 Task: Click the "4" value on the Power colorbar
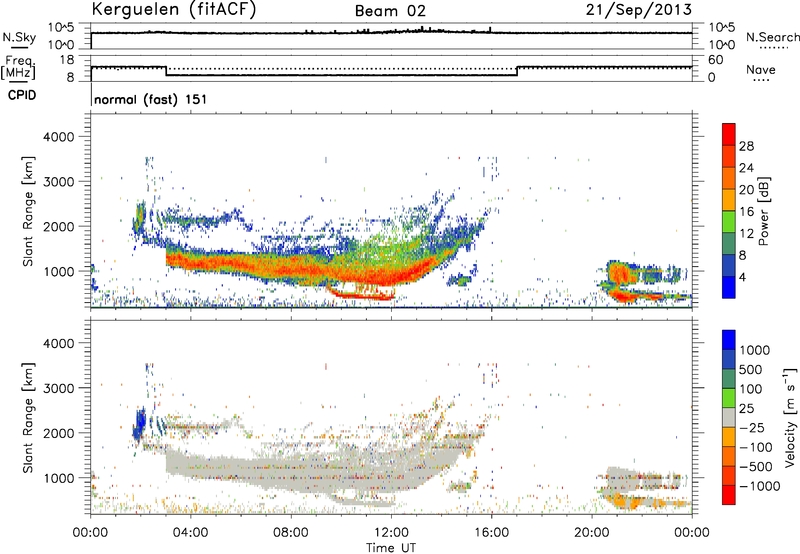click(x=742, y=278)
